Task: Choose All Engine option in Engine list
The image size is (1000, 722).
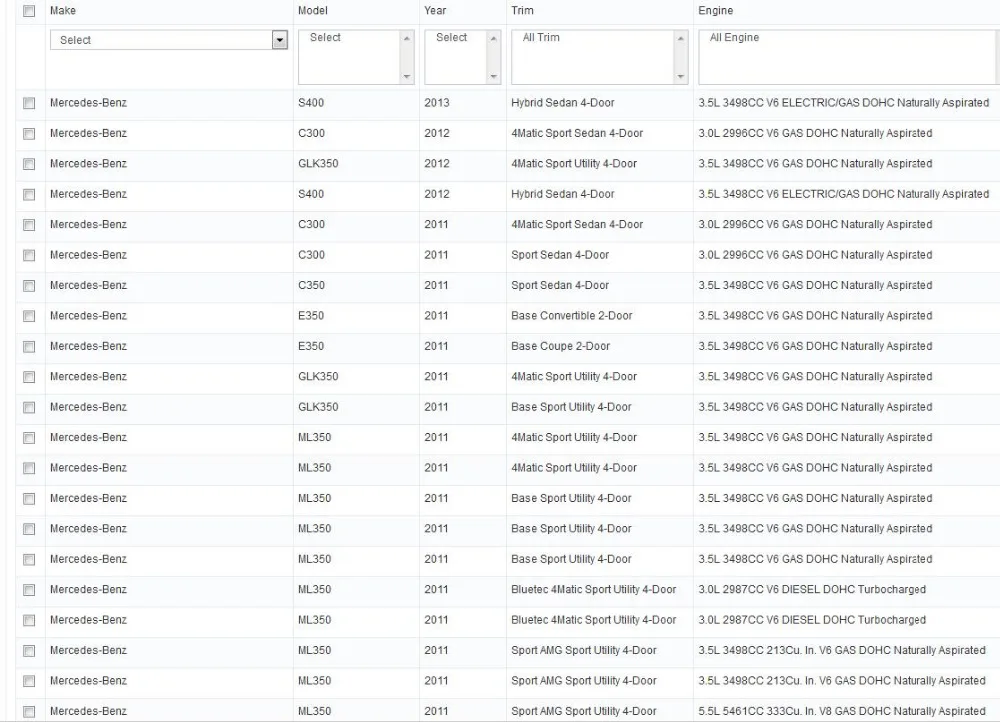Action: [x=734, y=38]
